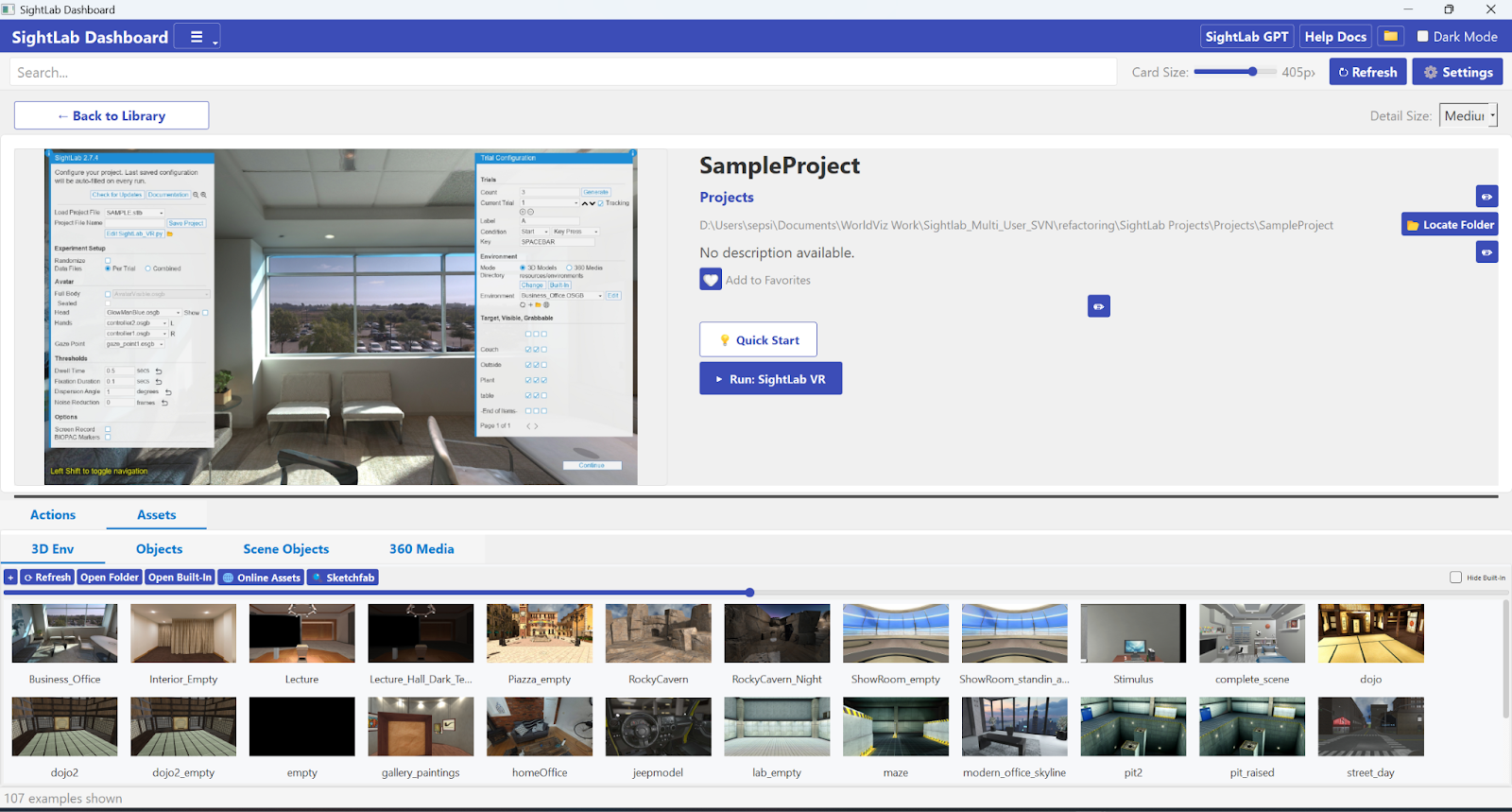Switch to the Assets tab
This screenshot has height=812, width=1512.
click(x=157, y=514)
